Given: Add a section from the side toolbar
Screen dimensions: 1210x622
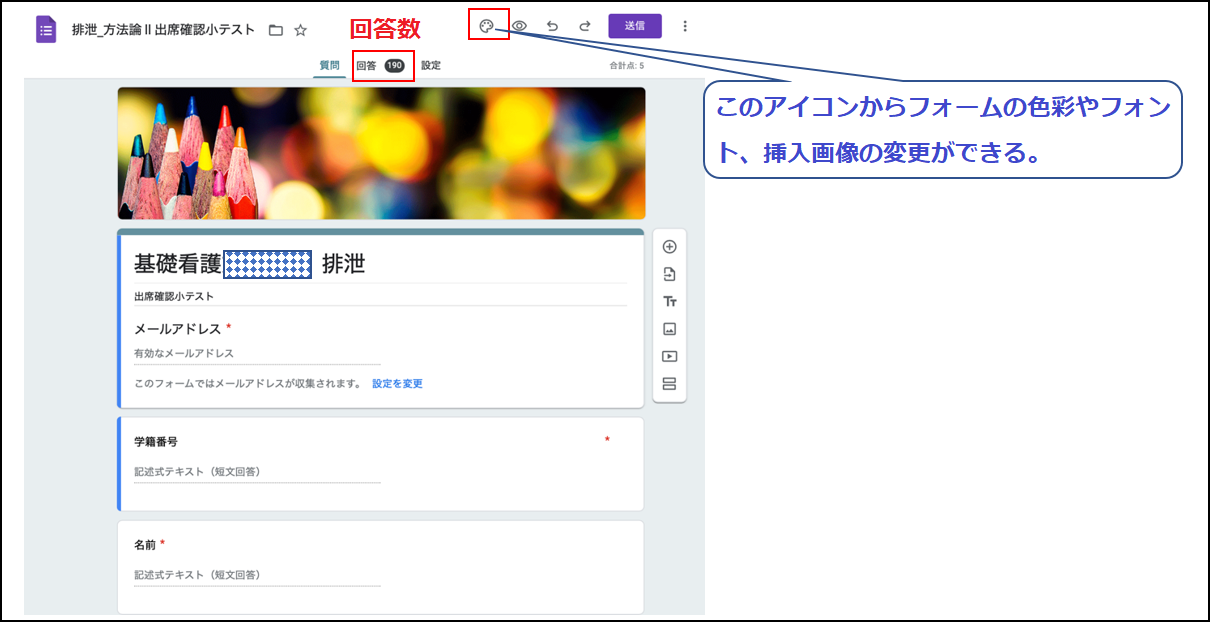Looking at the screenshot, I should pyautogui.click(x=670, y=383).
